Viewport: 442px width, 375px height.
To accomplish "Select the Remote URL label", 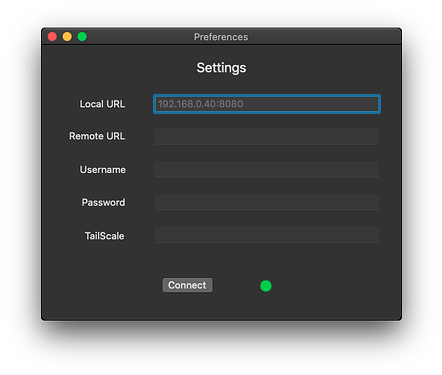I will pos(97,136).
